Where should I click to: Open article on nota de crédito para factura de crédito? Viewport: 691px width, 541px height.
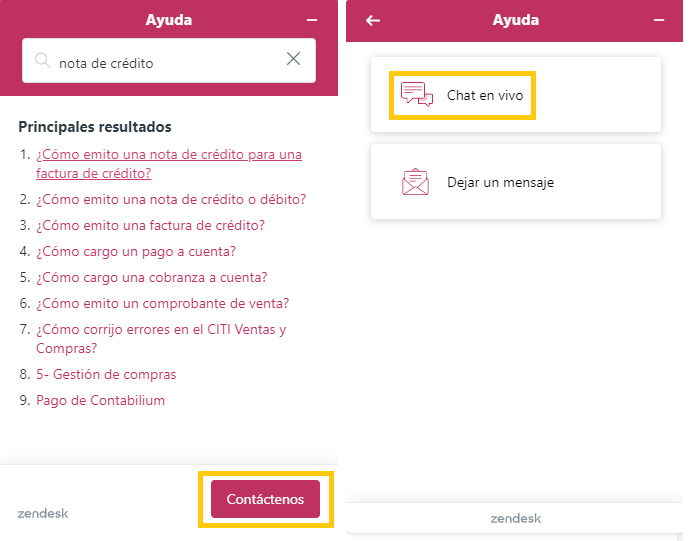(169, 164)
